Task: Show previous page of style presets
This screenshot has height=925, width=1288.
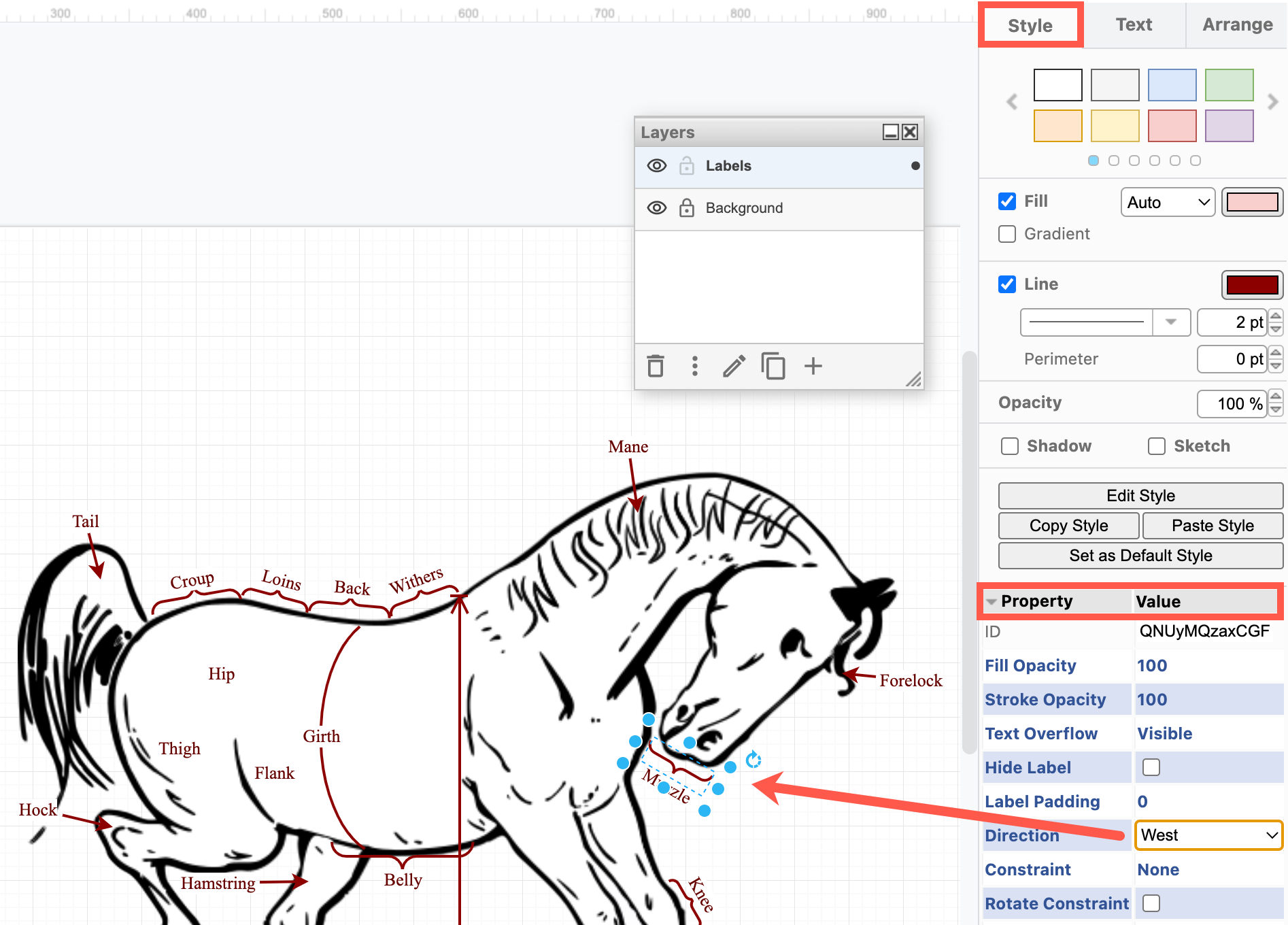Action: pos(1011,101)
